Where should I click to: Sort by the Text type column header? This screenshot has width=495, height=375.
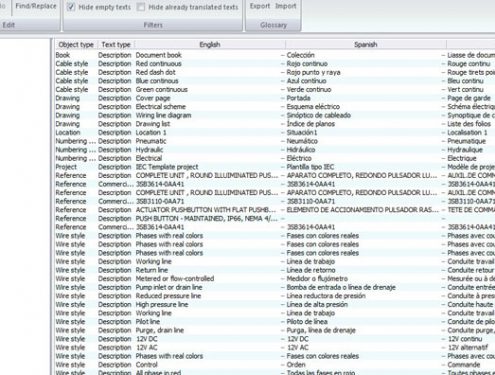point(116,45)
